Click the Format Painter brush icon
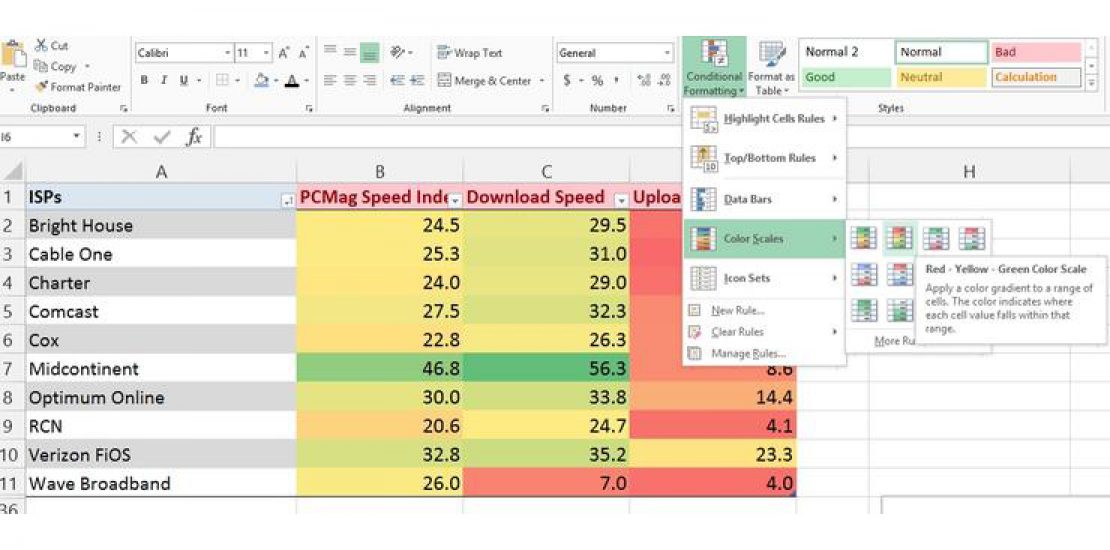Image resolution: width=1110 pixels, height=550 pixels. click(x=41, y=87)
